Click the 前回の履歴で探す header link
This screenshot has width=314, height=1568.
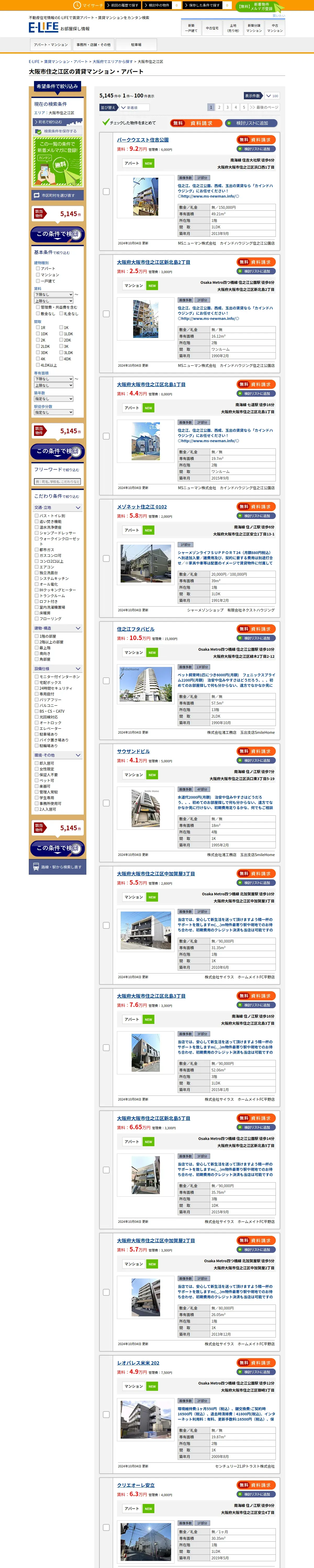pyautogui.click(x=124, y=5)
